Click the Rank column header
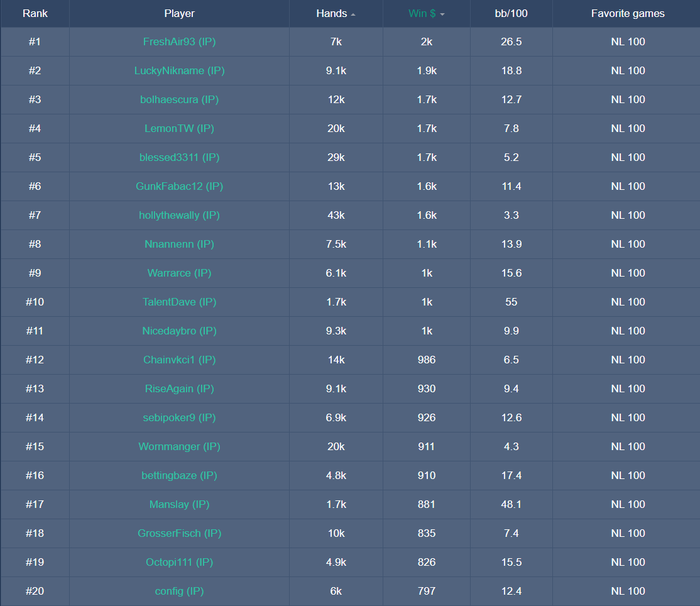Image resolution: width=700 pixels, height=606 pixels. pos(35,13)
